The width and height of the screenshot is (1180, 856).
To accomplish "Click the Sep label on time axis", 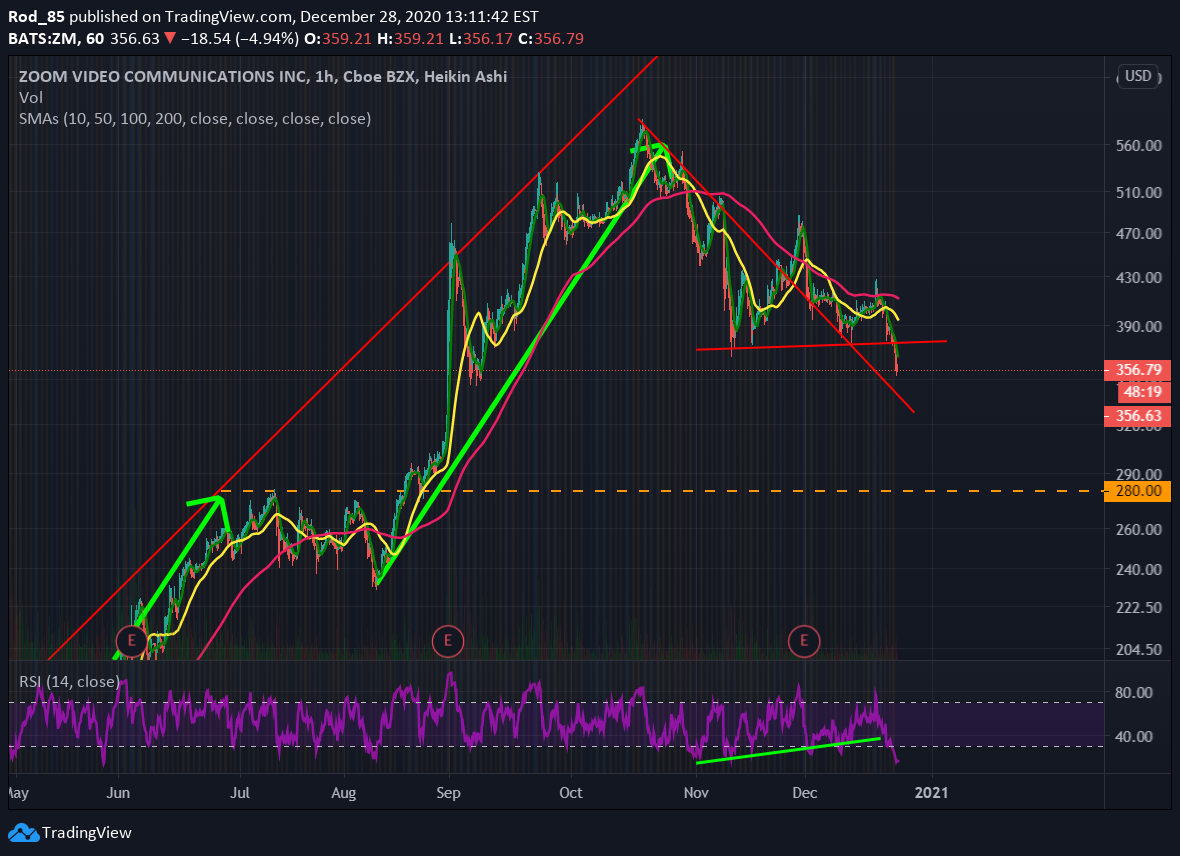I will pos(449,793).
